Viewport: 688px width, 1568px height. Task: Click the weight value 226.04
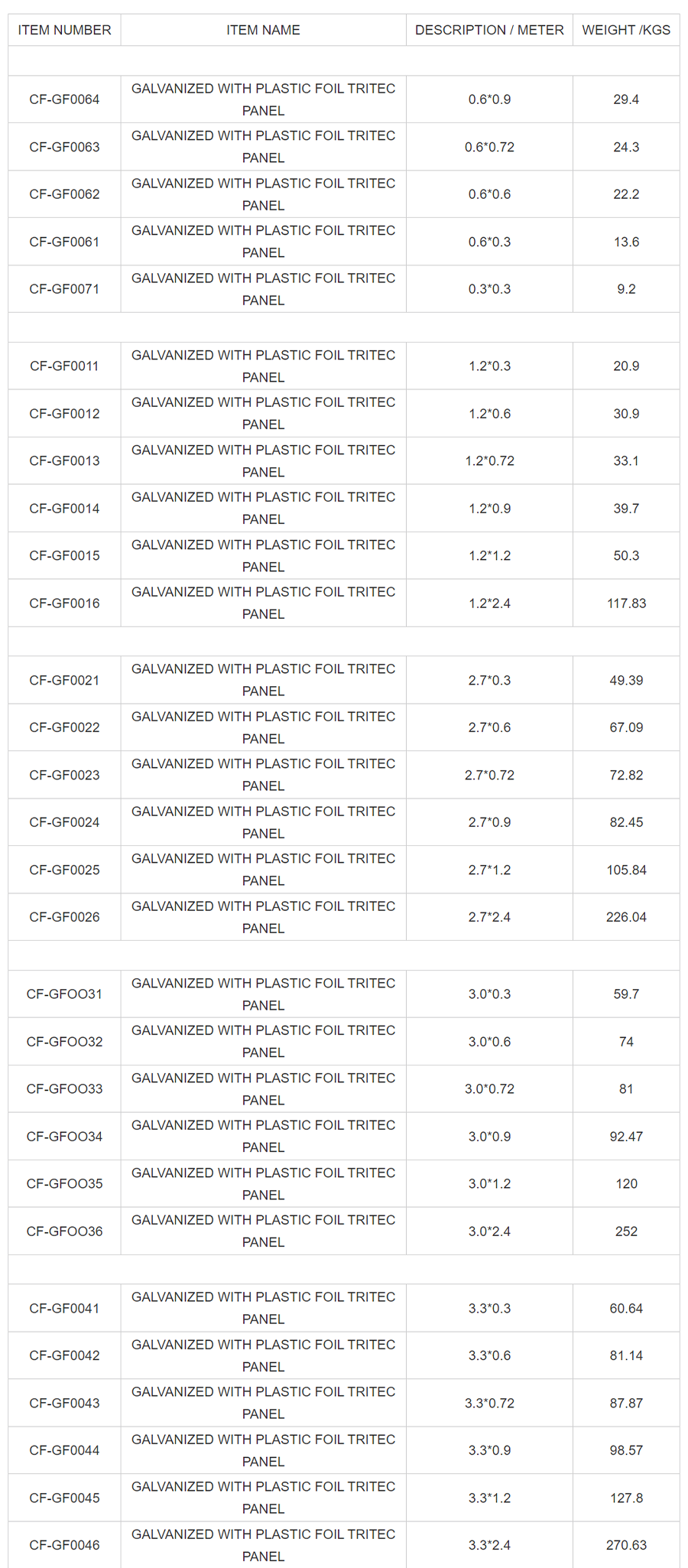point(626,917)
